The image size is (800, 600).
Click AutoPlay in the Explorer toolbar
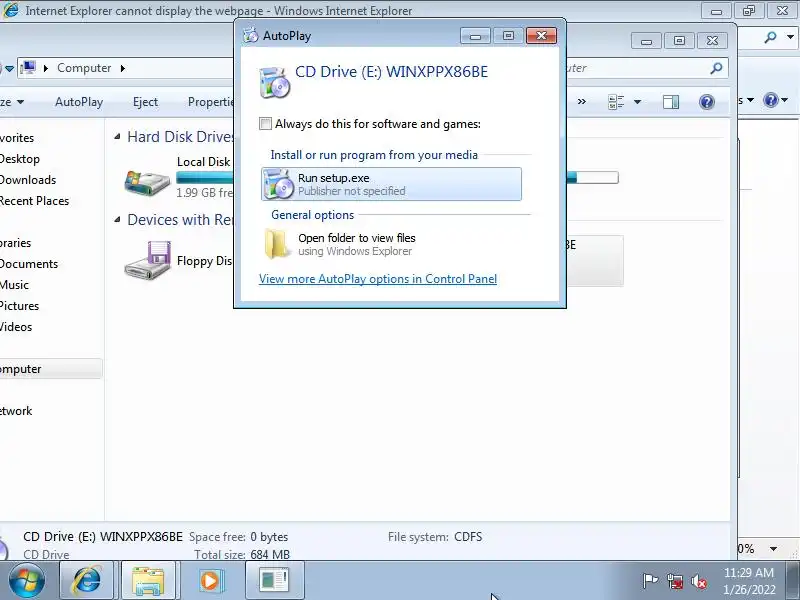79,102
